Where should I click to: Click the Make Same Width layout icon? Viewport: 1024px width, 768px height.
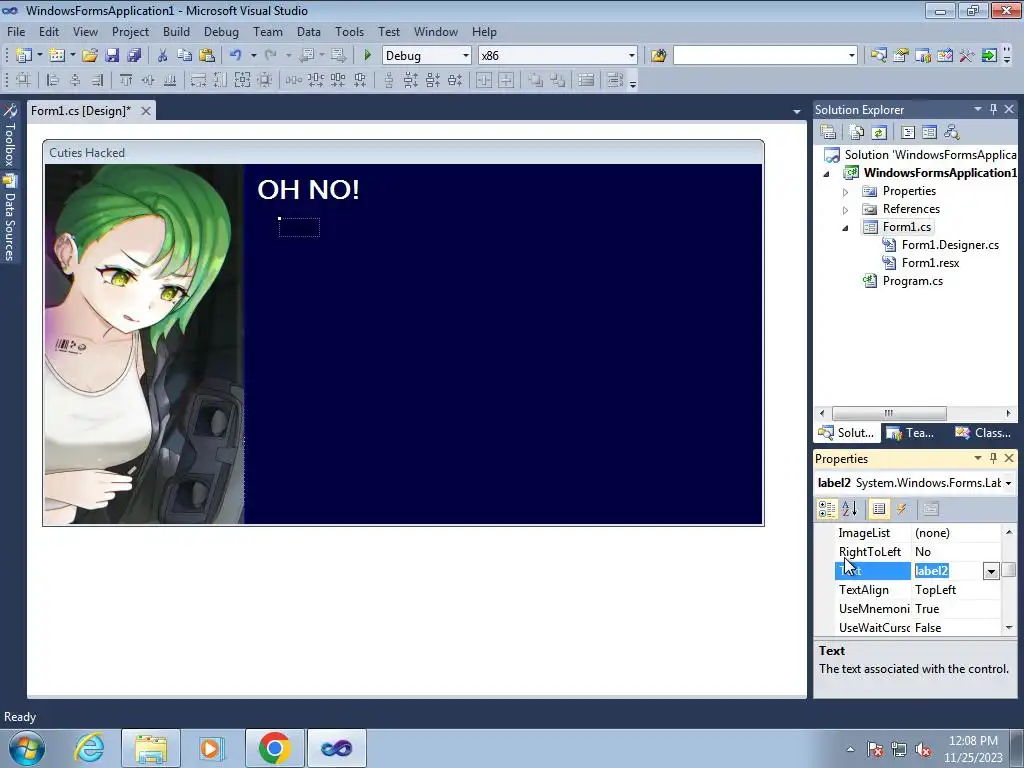point(198,80)
